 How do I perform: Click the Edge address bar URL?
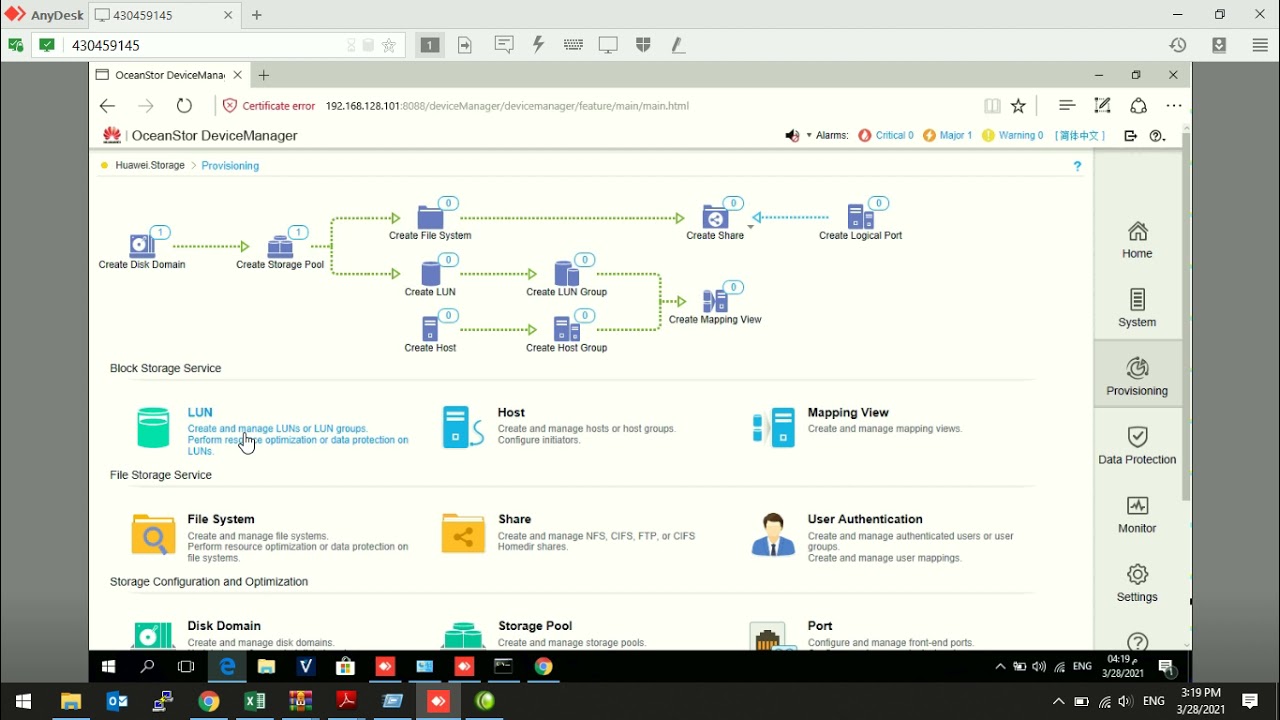coord(507,106)
